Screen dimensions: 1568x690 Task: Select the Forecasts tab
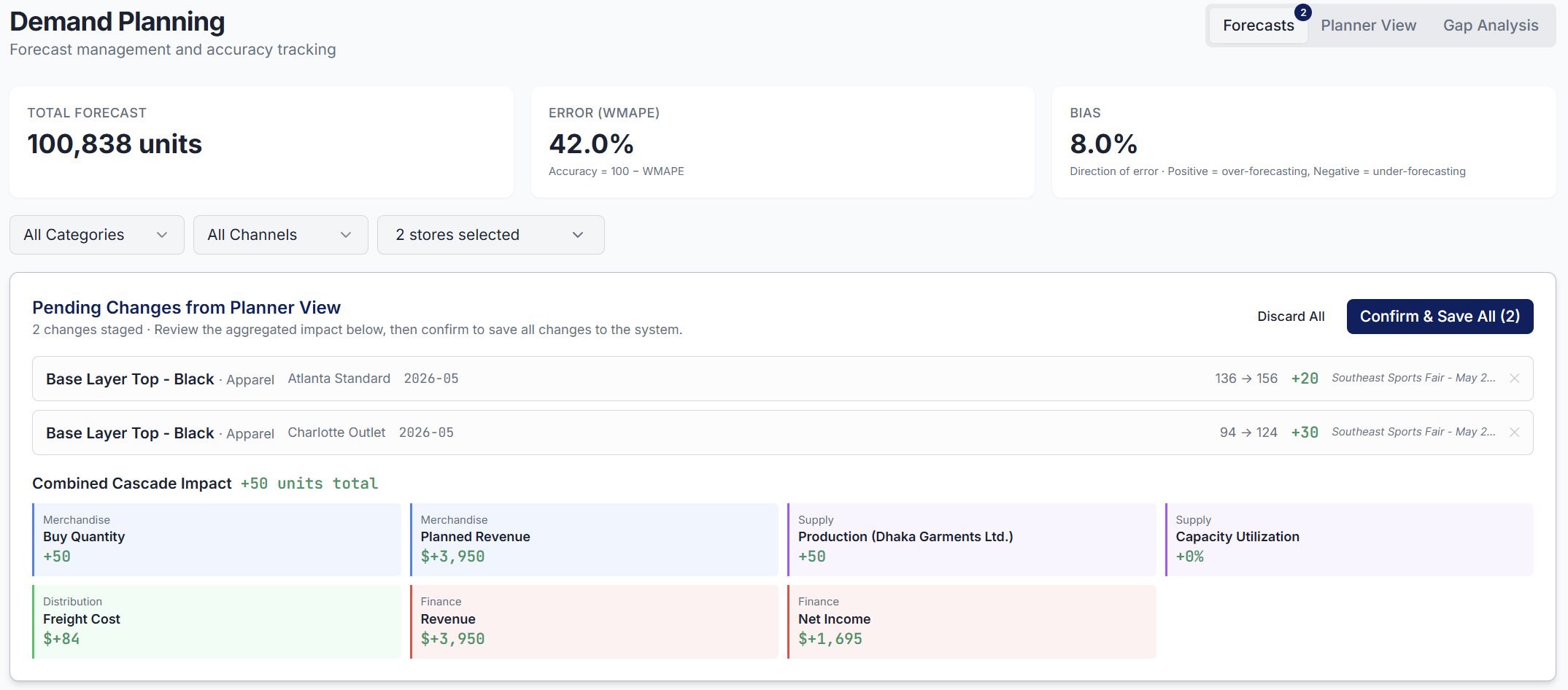coord(1258,25)
